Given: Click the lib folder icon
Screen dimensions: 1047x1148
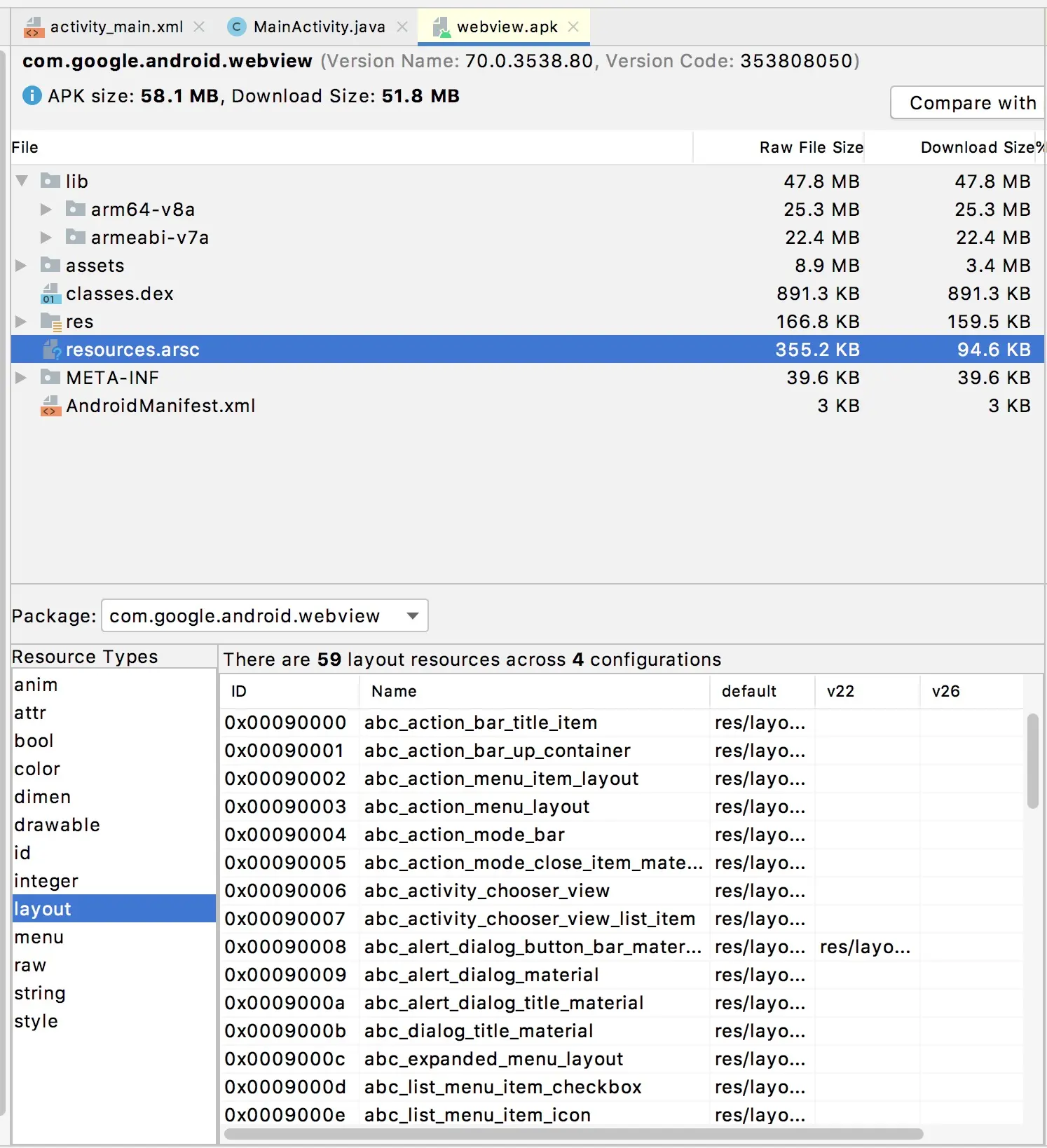Looking at the screenshot, I should (50, 181).
